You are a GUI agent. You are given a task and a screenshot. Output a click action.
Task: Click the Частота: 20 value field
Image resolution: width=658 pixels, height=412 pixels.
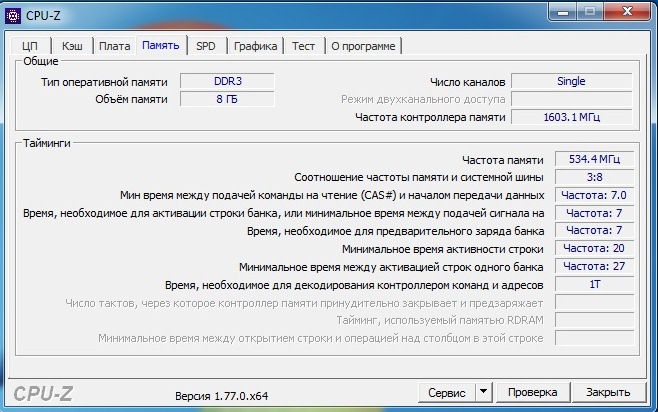(594, 248)
